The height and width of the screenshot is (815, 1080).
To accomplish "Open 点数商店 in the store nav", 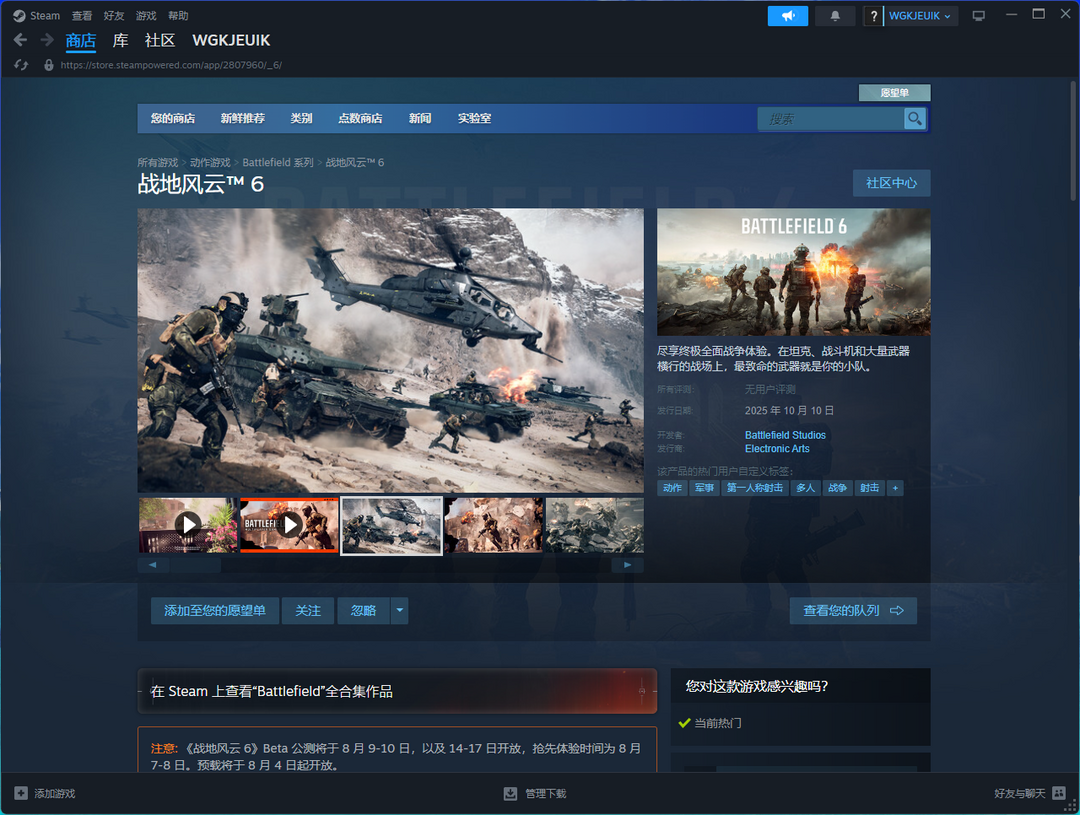I will click(360, 118).
